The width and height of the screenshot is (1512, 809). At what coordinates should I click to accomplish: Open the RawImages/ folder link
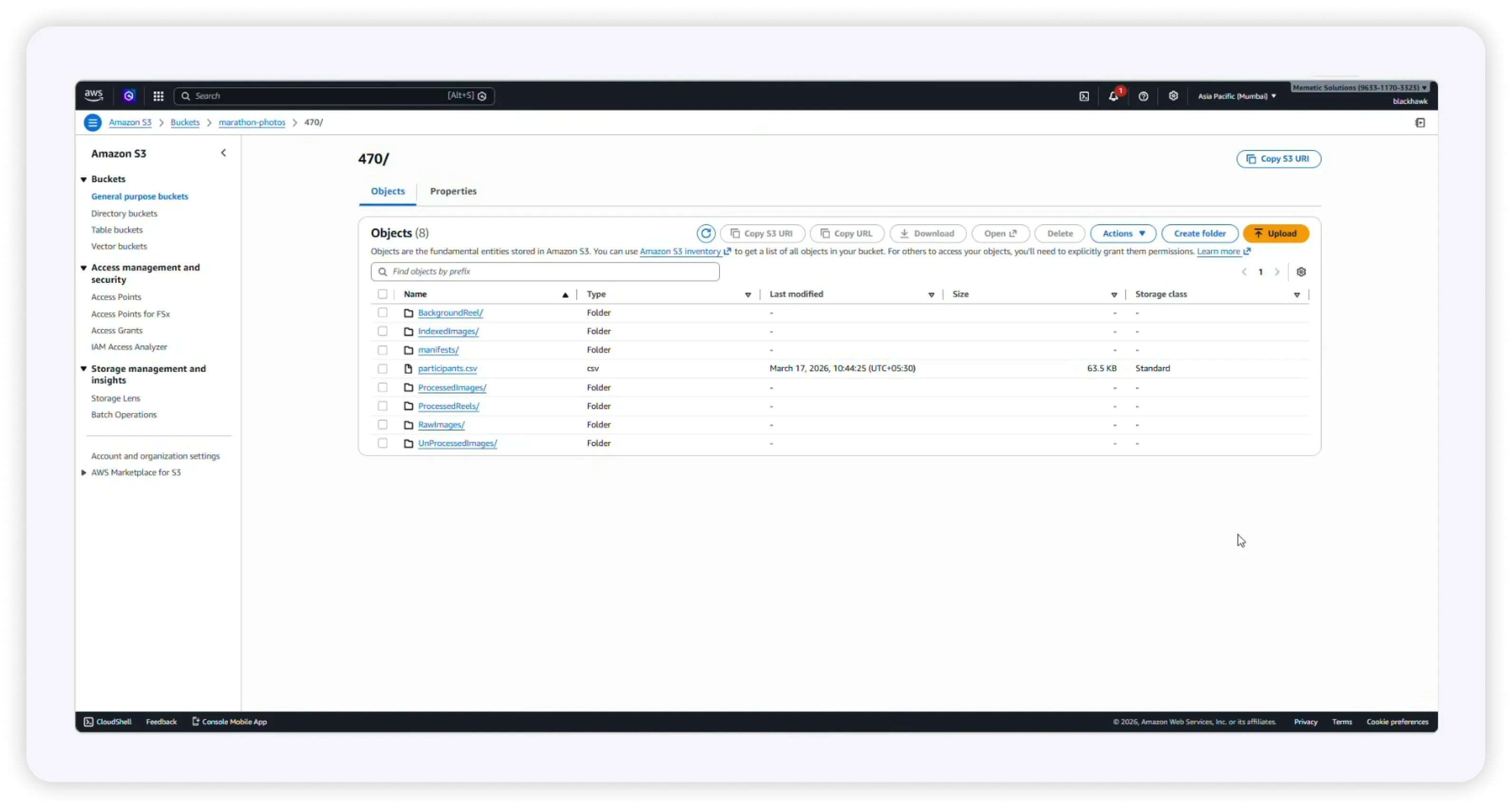point(441,425)
